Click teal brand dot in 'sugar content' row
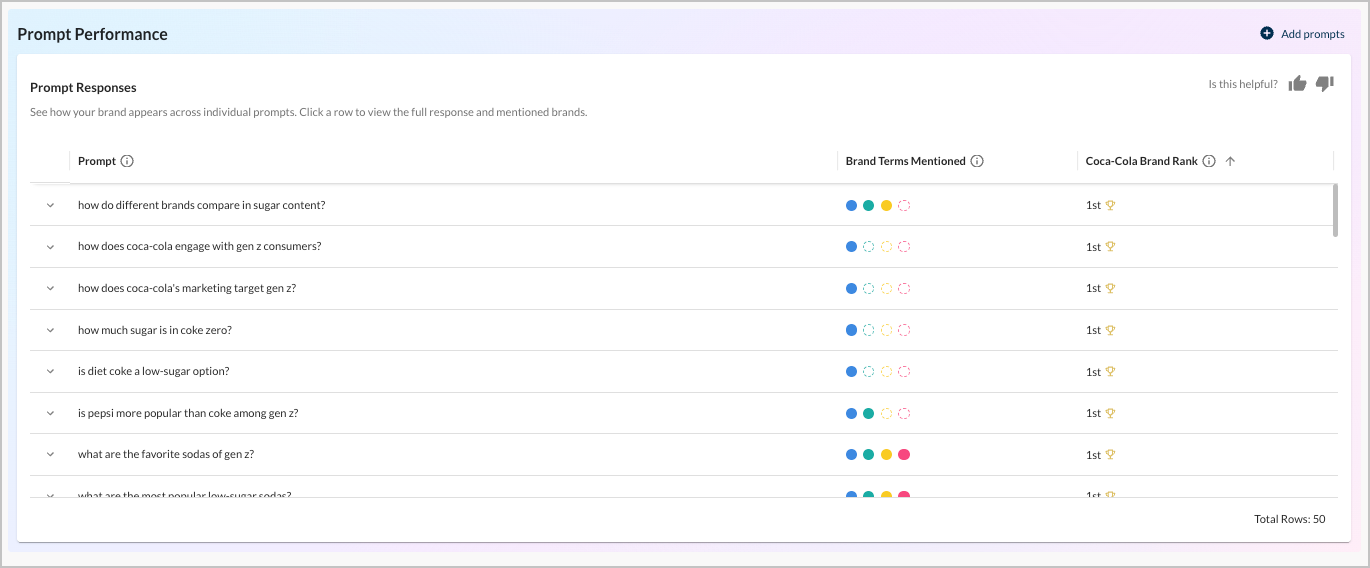Image resolution: width=1370 pixels, height=568 pixels. 869,205
